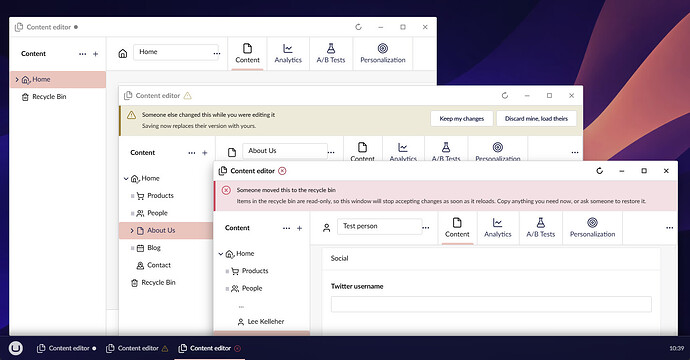Screen dimensions: 690x360
Task: Click the Twitter username input
Action: 491,305
